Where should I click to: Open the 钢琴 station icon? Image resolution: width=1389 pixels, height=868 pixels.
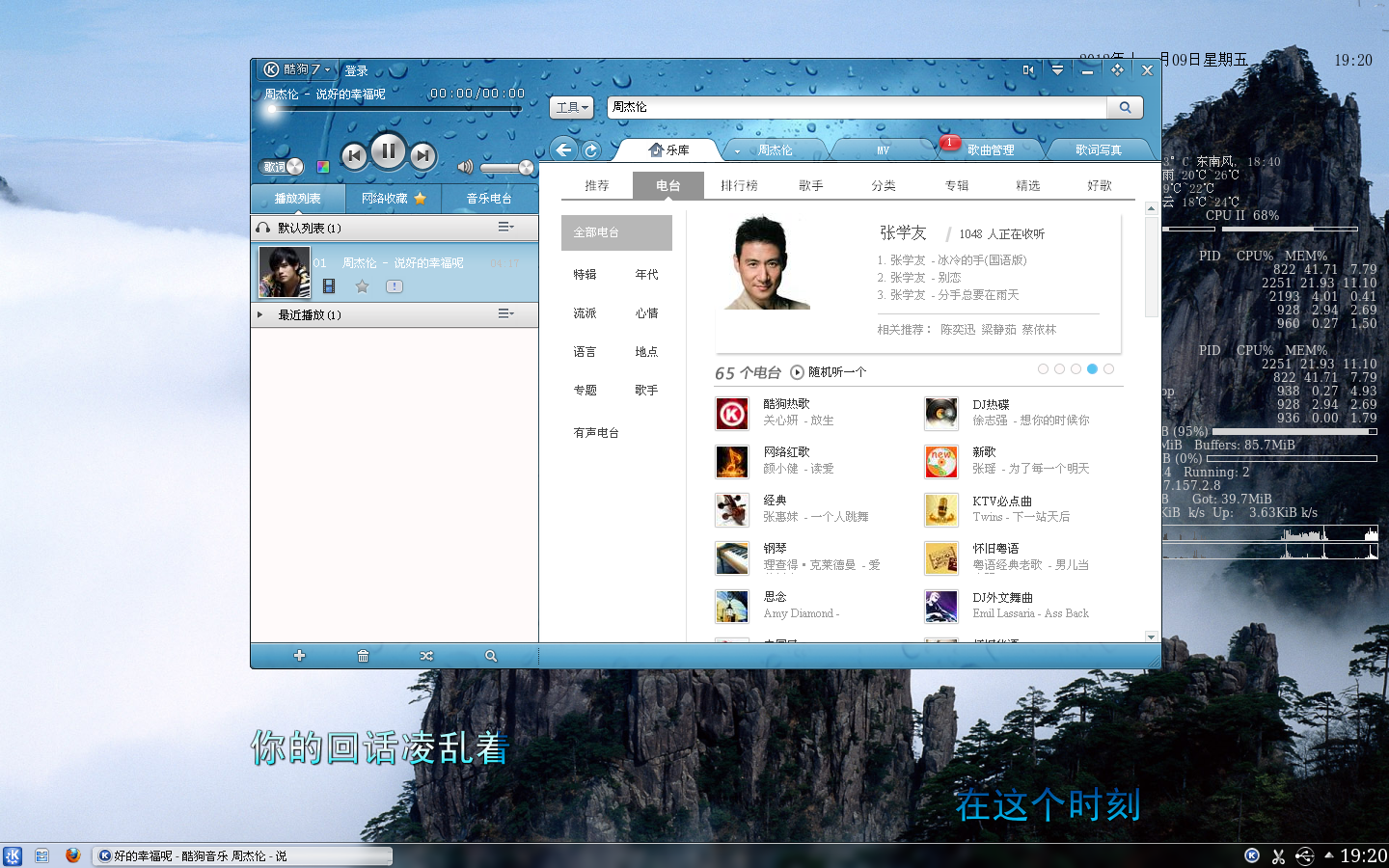click(x=732, y=558)
